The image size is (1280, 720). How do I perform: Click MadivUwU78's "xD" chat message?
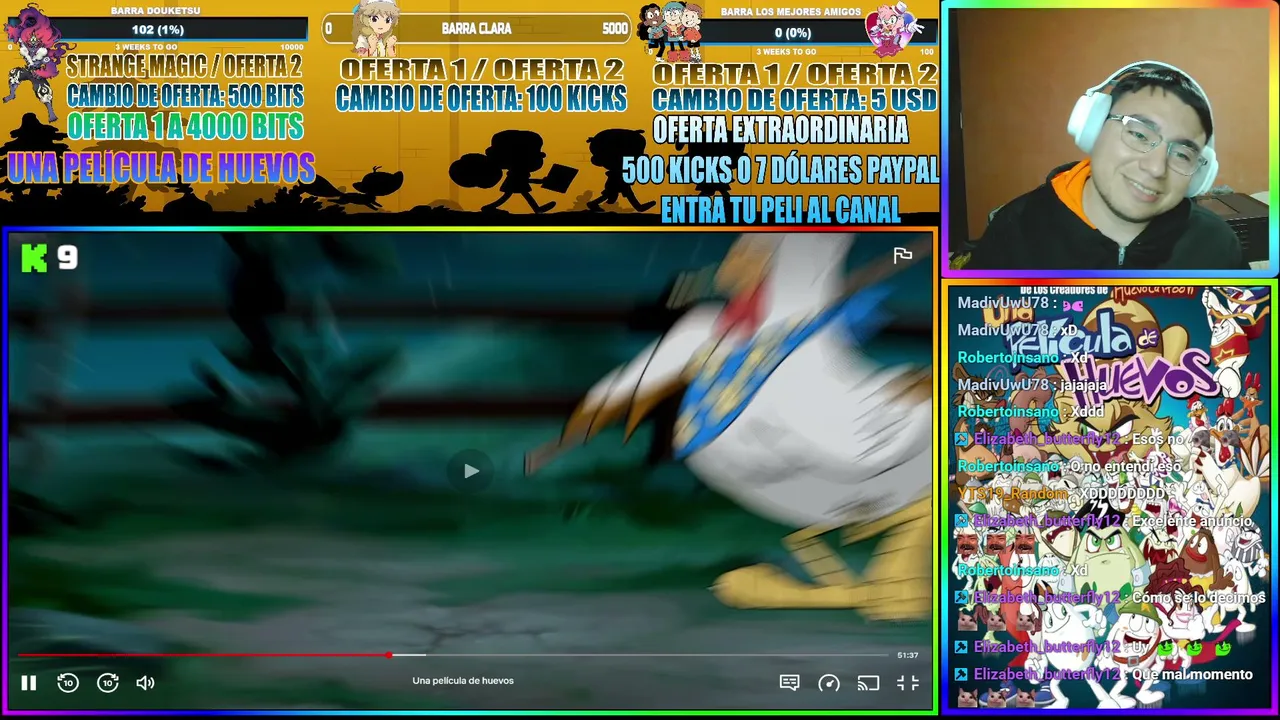[x=1069, y=330]
